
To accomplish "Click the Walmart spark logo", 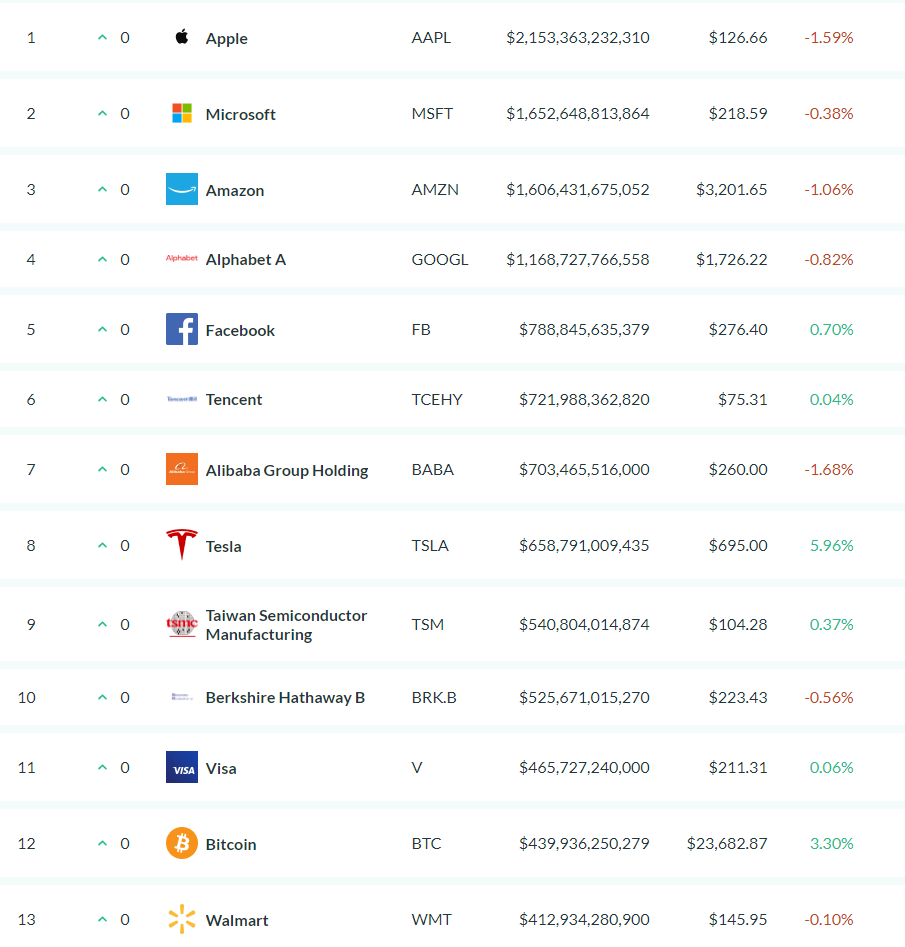I will 182,919.
